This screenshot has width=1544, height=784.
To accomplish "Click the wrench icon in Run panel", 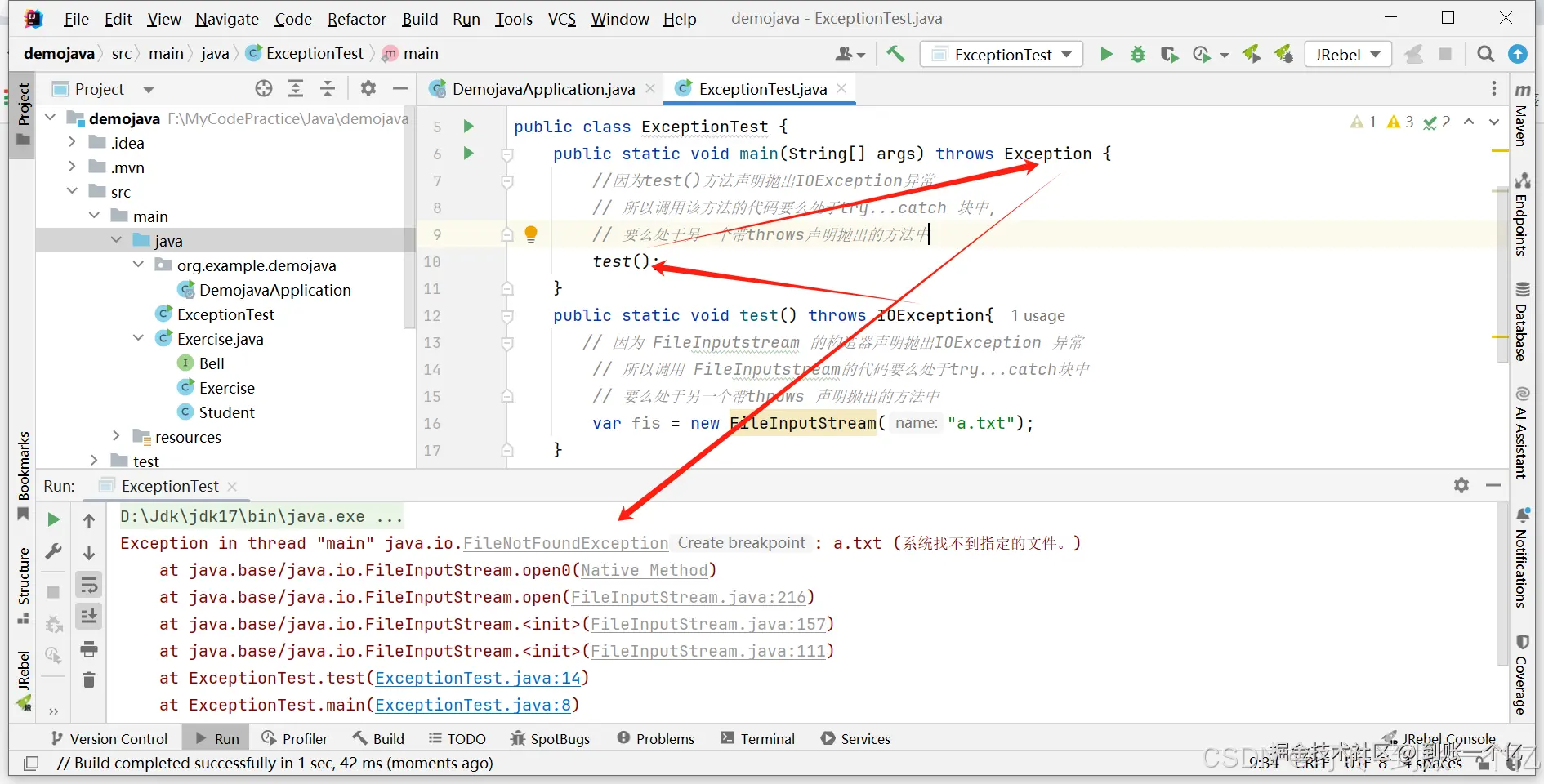I will 54,552.
